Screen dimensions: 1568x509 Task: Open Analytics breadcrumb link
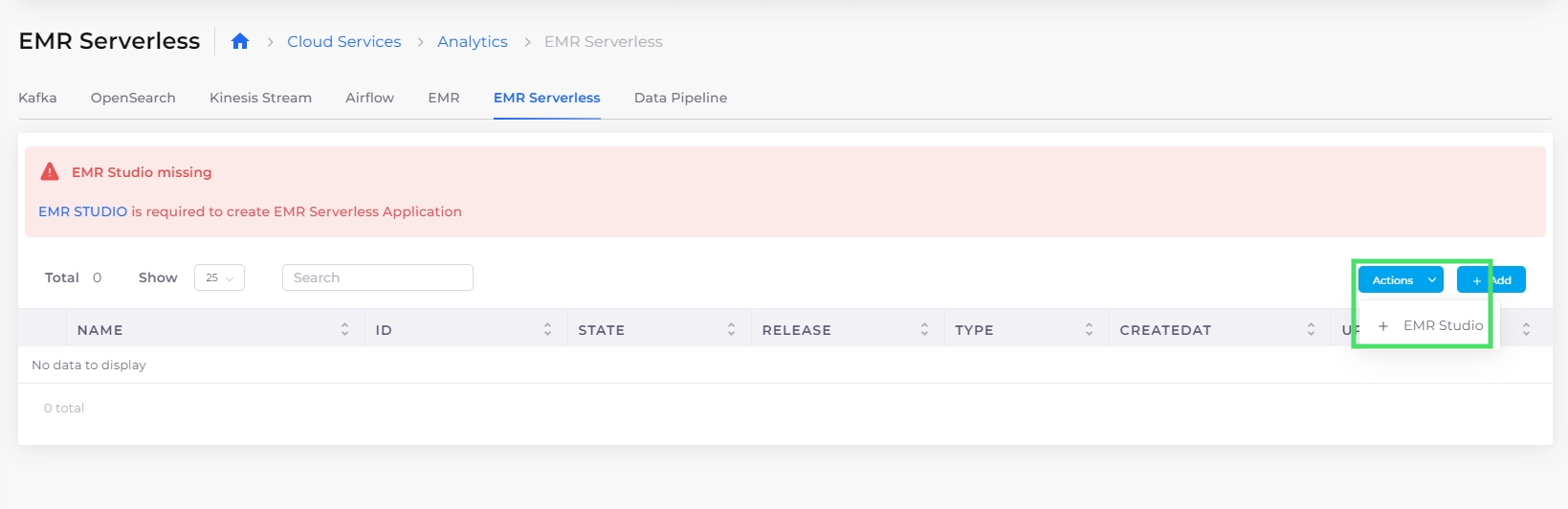[x=473, y=41]
